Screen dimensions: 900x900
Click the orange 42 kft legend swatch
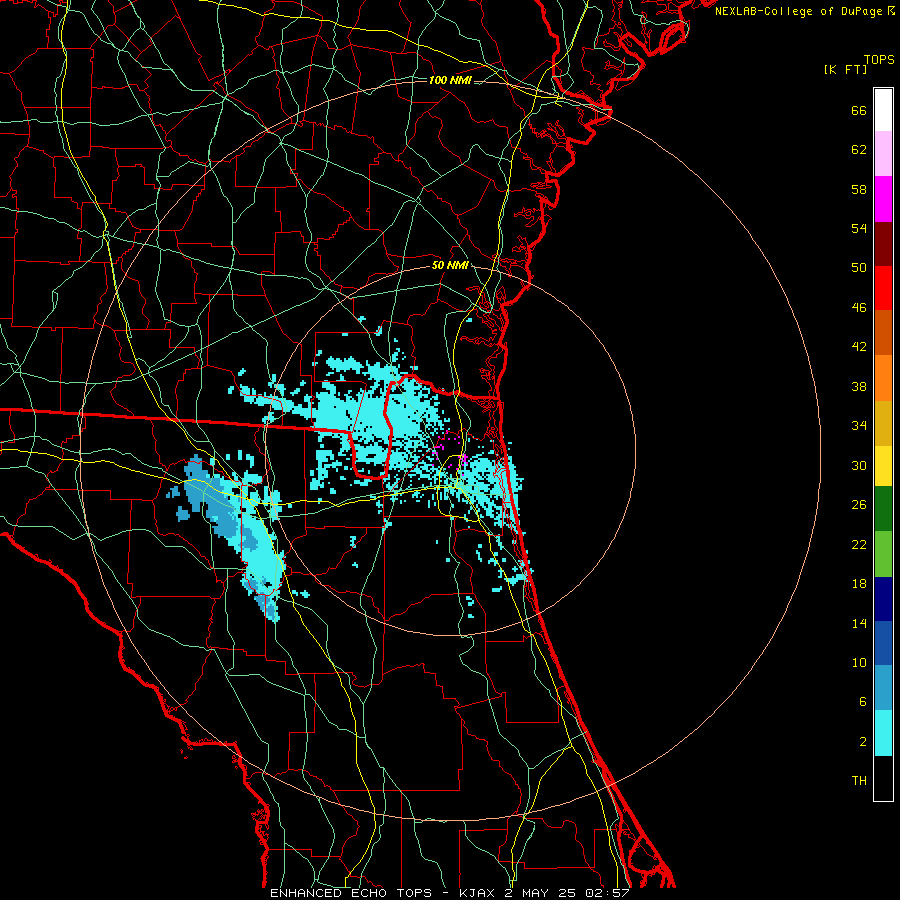point(883,378)
